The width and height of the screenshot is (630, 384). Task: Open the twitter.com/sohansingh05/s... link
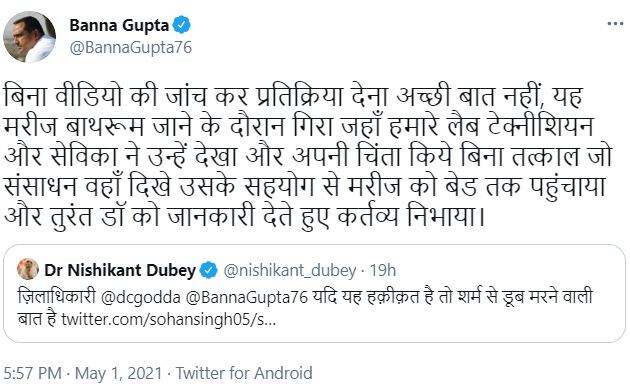click(x=169, y=320)
